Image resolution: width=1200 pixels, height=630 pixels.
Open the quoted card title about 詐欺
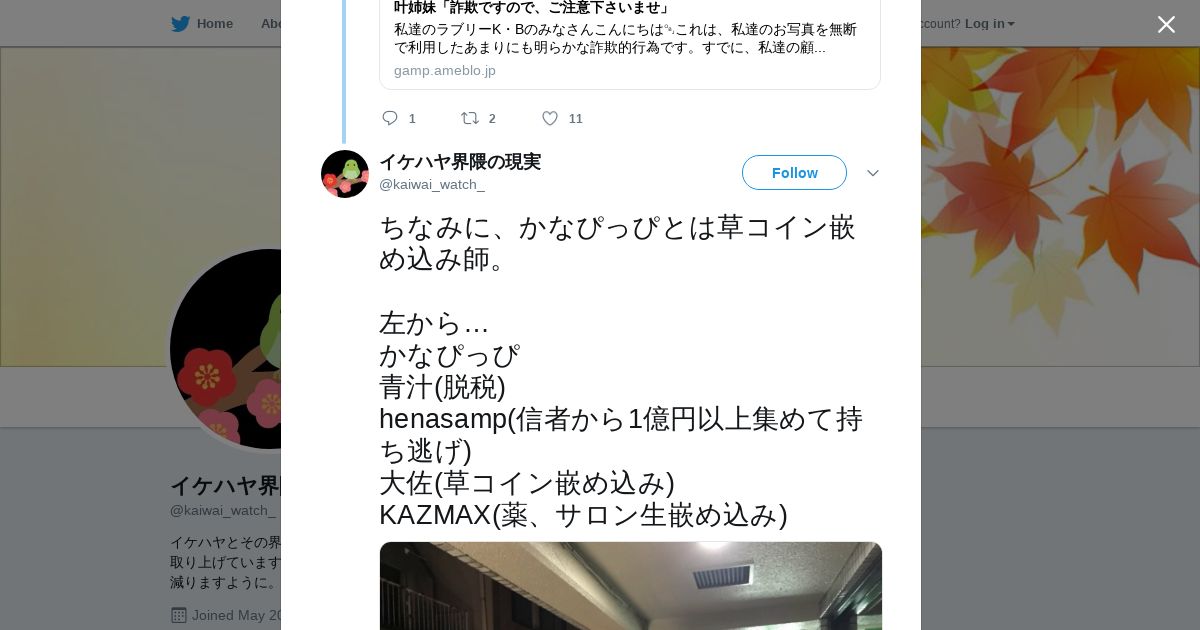click(531, 8)
